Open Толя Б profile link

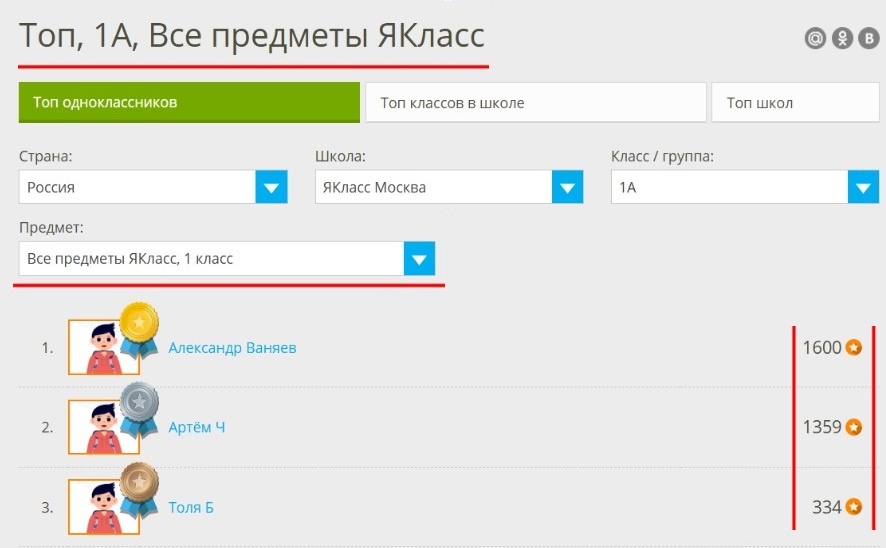tap(191, 507)
